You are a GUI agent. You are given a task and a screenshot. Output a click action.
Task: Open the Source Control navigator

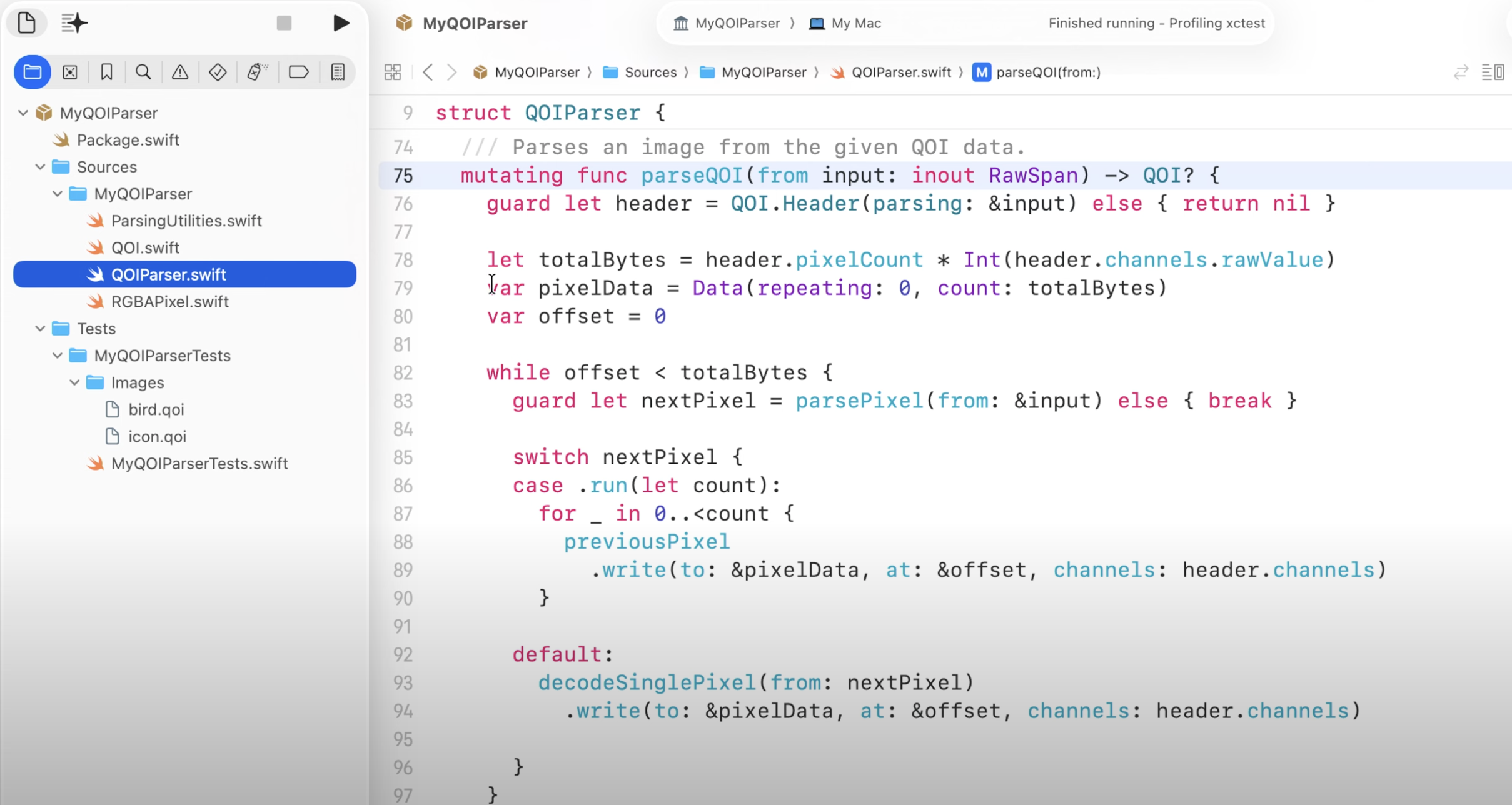pos(70,72)
